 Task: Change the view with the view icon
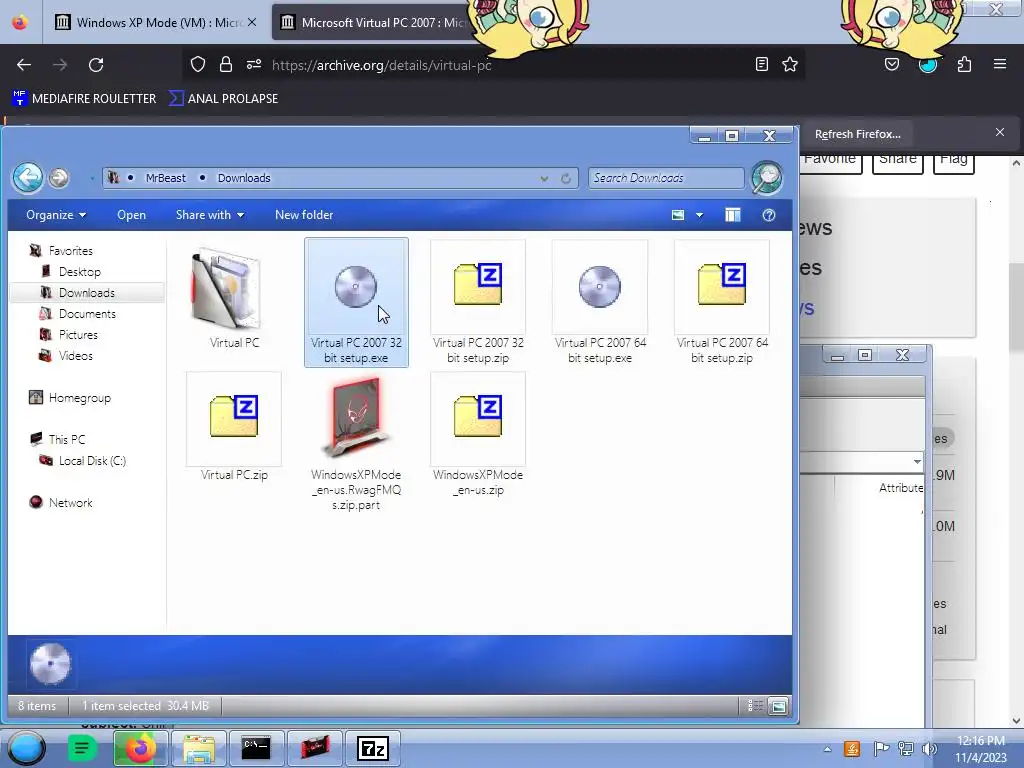[x=678, y=215]
